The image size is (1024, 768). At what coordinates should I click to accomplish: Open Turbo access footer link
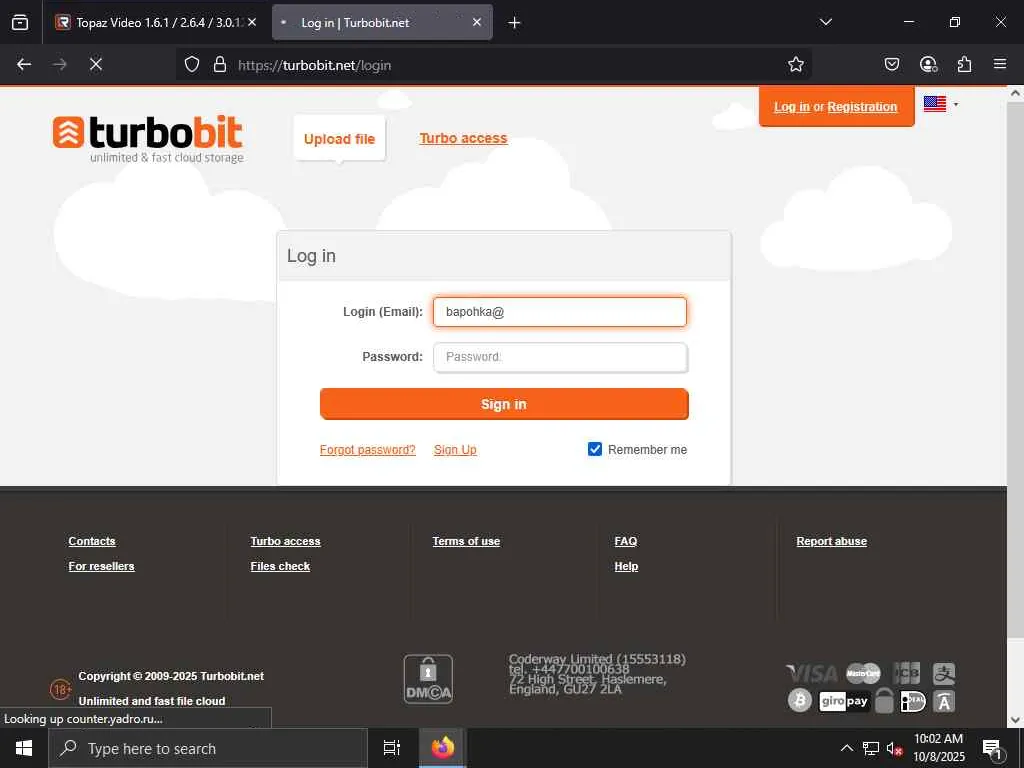[285, 541]
